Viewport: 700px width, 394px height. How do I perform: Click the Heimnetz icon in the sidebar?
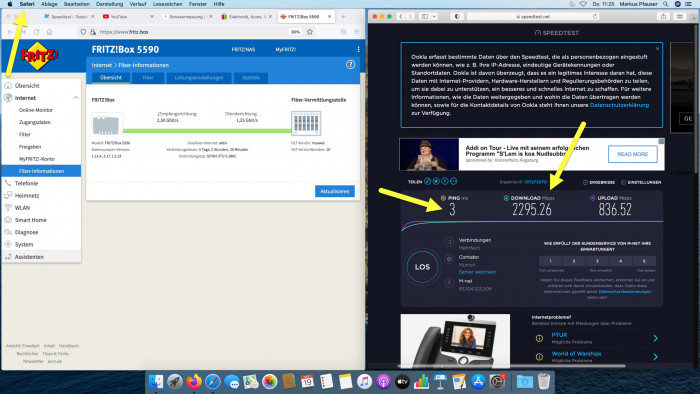[8, 195]
